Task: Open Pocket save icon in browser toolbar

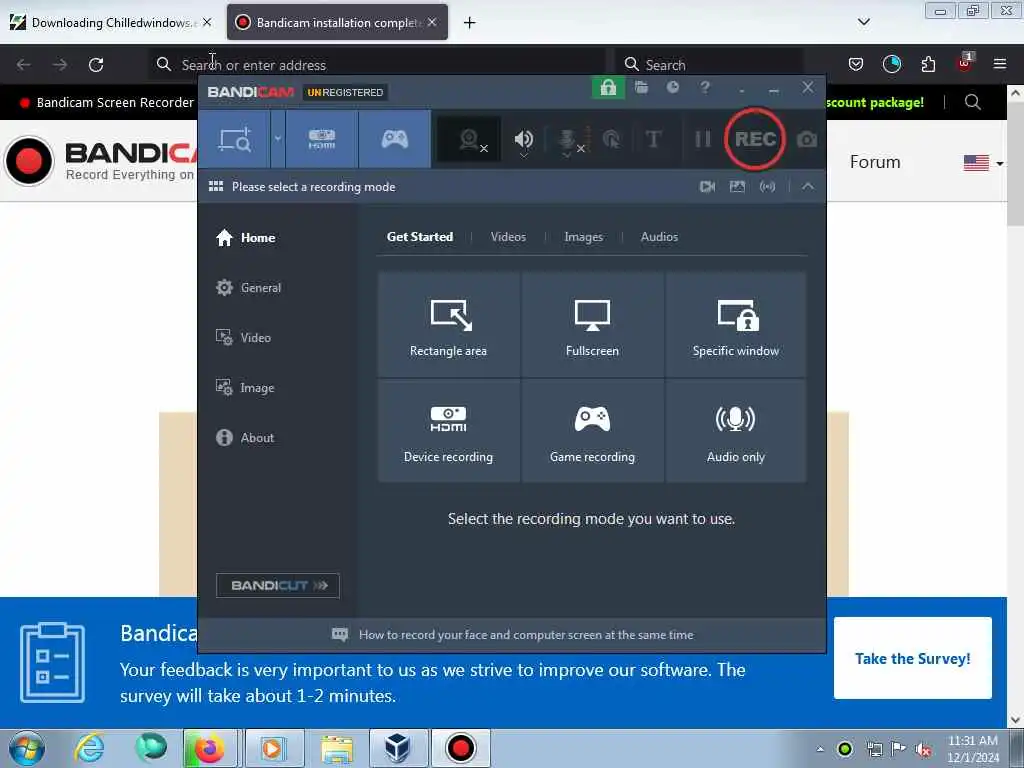Action: click(856, 64)
